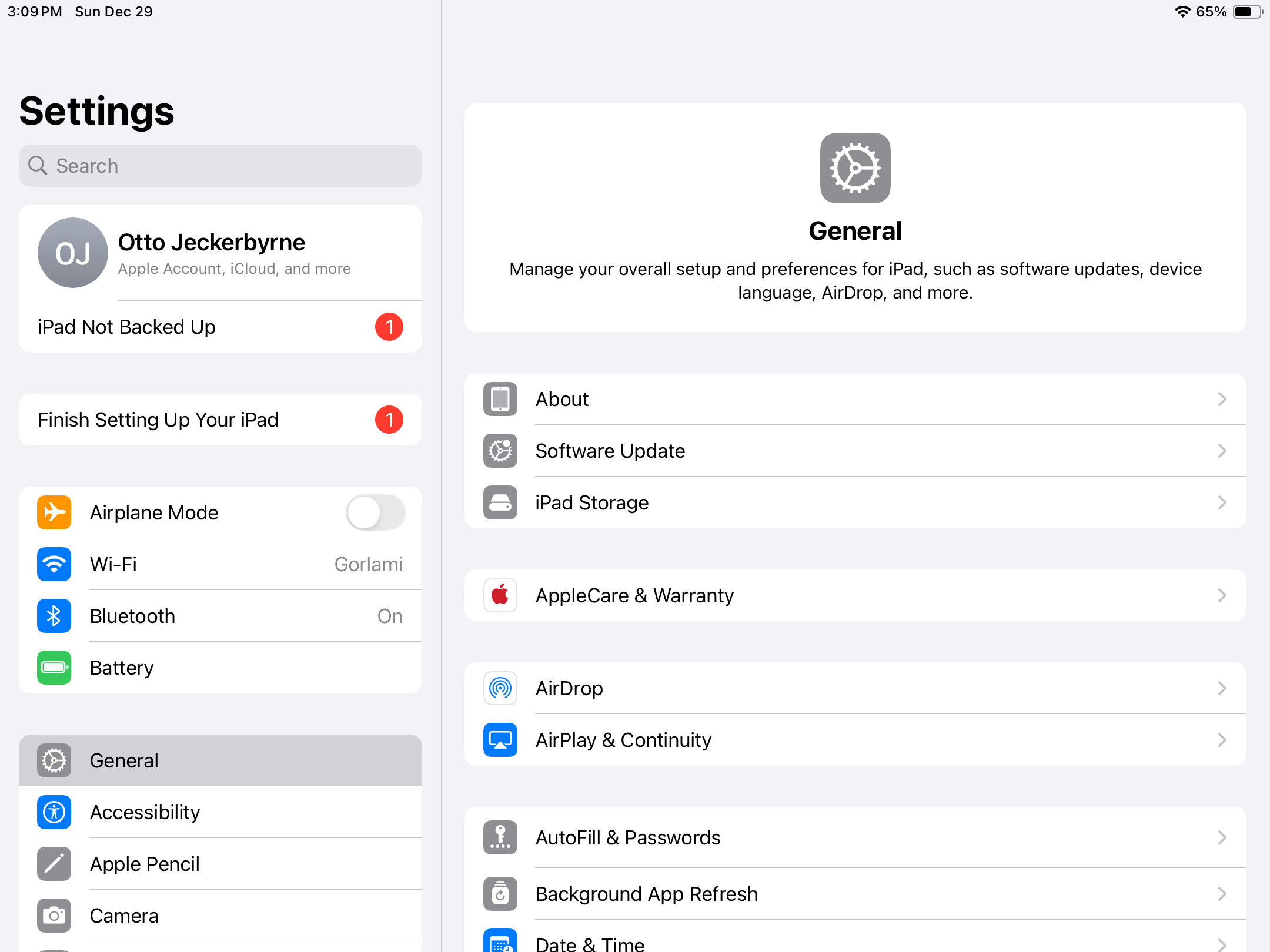Tap the Accessibility icon

[54, 812]
